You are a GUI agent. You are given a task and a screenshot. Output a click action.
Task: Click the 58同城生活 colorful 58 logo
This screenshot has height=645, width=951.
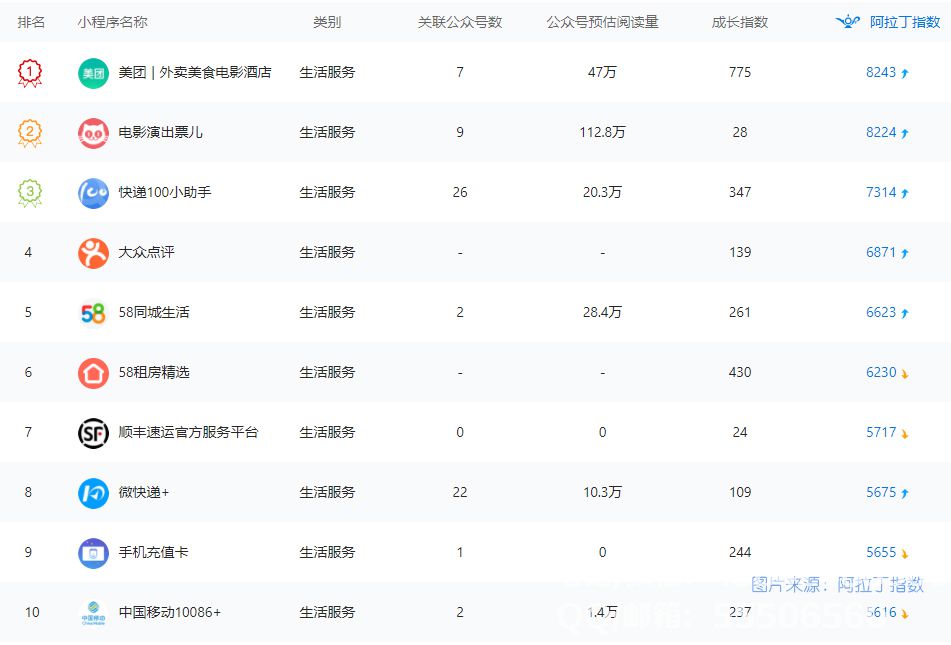[x=93, y=313]
